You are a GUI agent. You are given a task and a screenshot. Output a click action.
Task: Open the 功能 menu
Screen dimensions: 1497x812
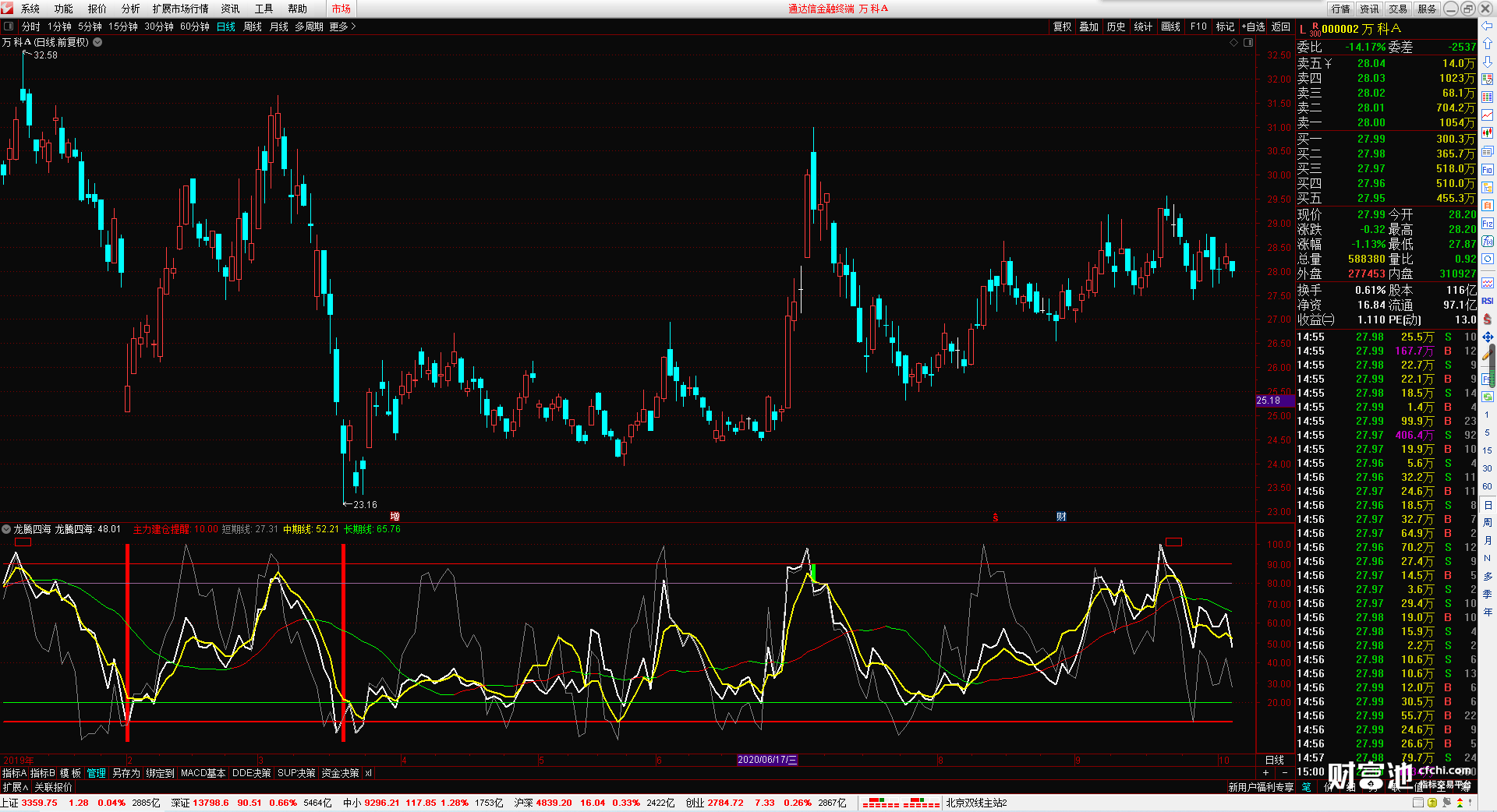(64, 9)
